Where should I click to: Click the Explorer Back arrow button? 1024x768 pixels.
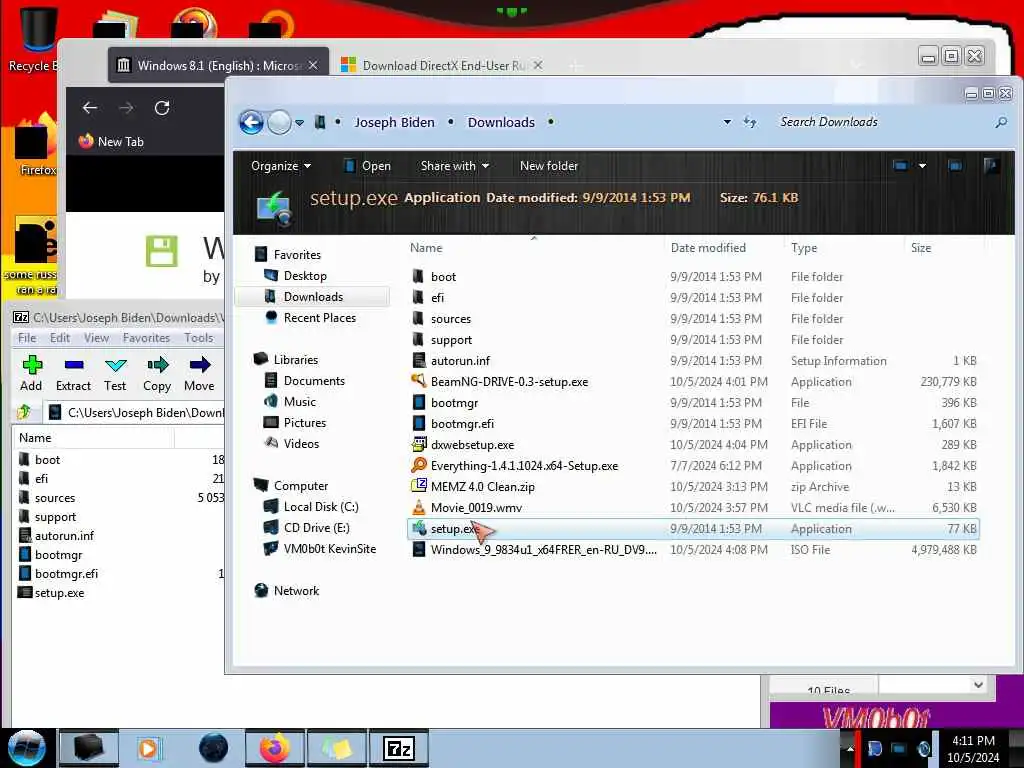pyautogui.click(x=251, y=122)
